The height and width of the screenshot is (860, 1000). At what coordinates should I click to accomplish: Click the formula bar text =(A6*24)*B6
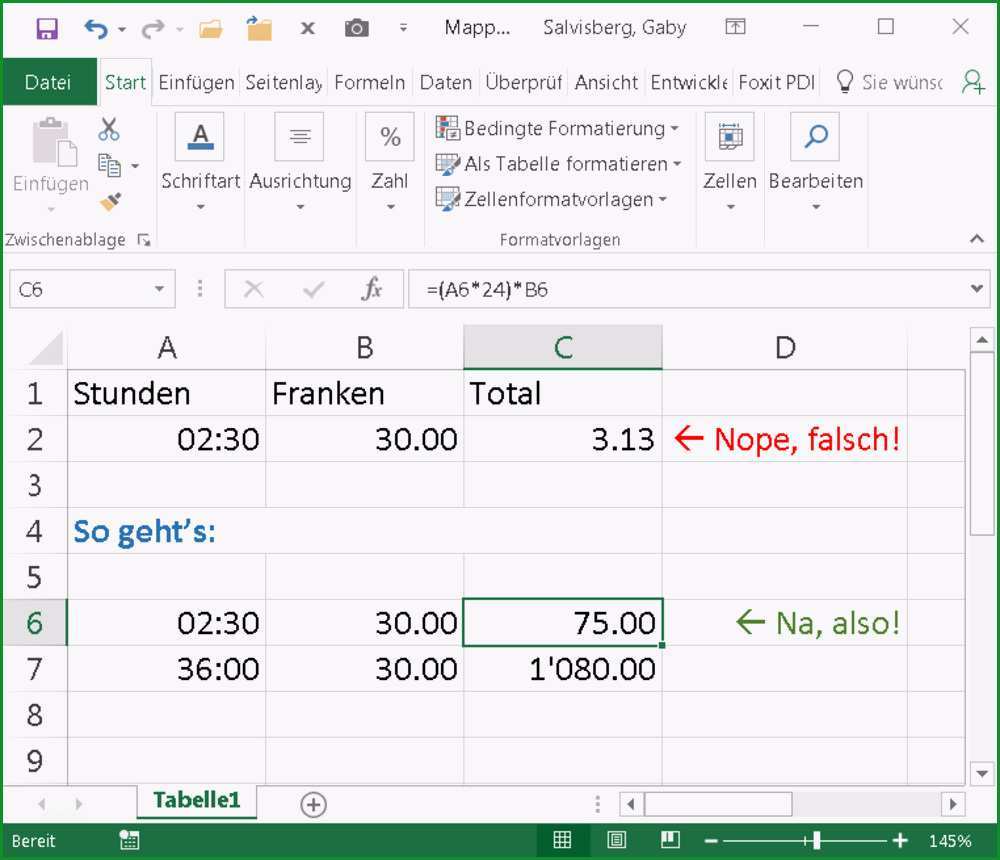tap(487, 290)
